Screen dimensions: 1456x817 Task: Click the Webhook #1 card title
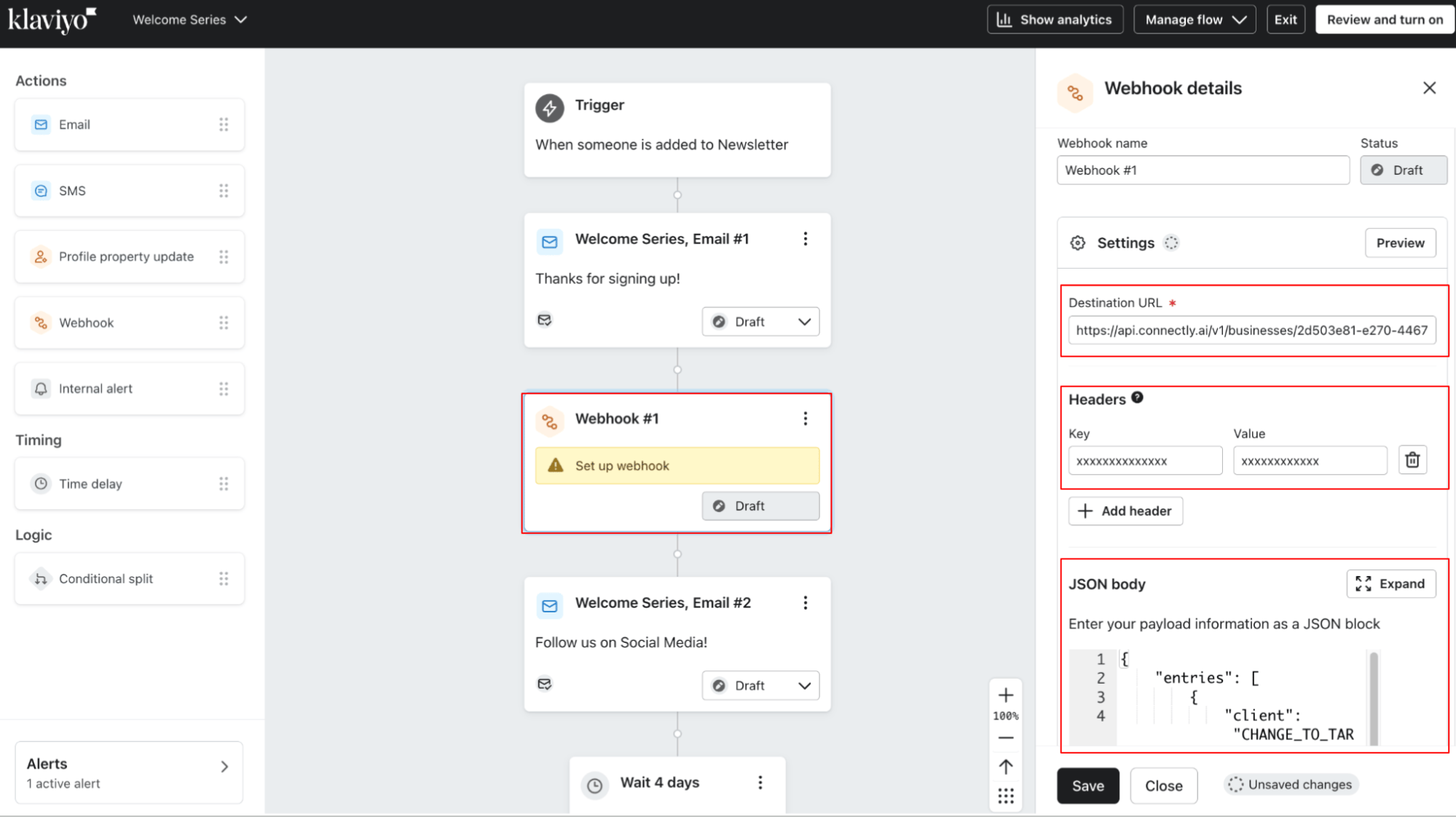point(616,419)
